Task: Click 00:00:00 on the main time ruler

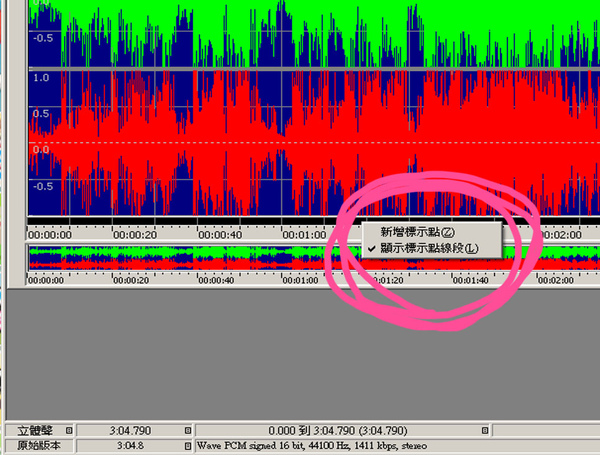Action: pyautogui.click(x=50, y=235)
